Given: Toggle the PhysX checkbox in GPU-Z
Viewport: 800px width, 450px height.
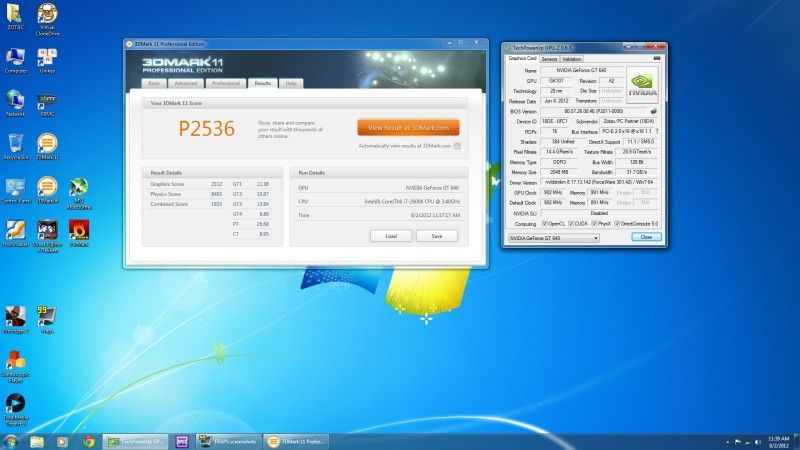Looking at the screenshot, I should 594,223.
